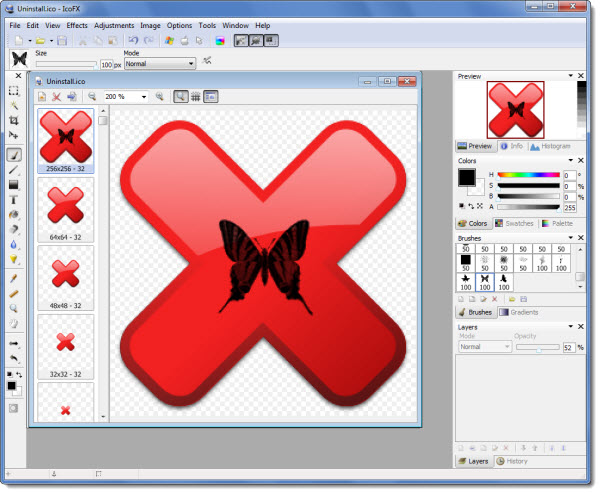Toggle the grid display button
600x493 pixels.
point(196,97)
